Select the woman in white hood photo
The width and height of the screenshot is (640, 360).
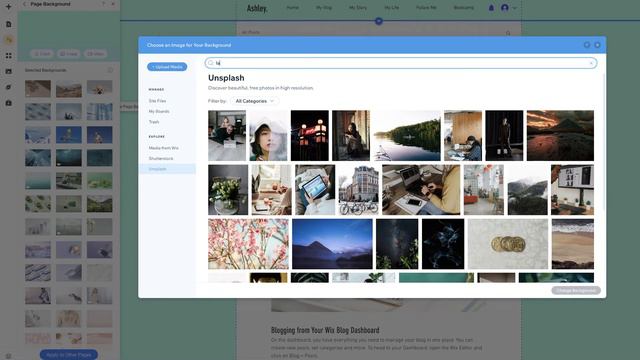pos(268,136)
